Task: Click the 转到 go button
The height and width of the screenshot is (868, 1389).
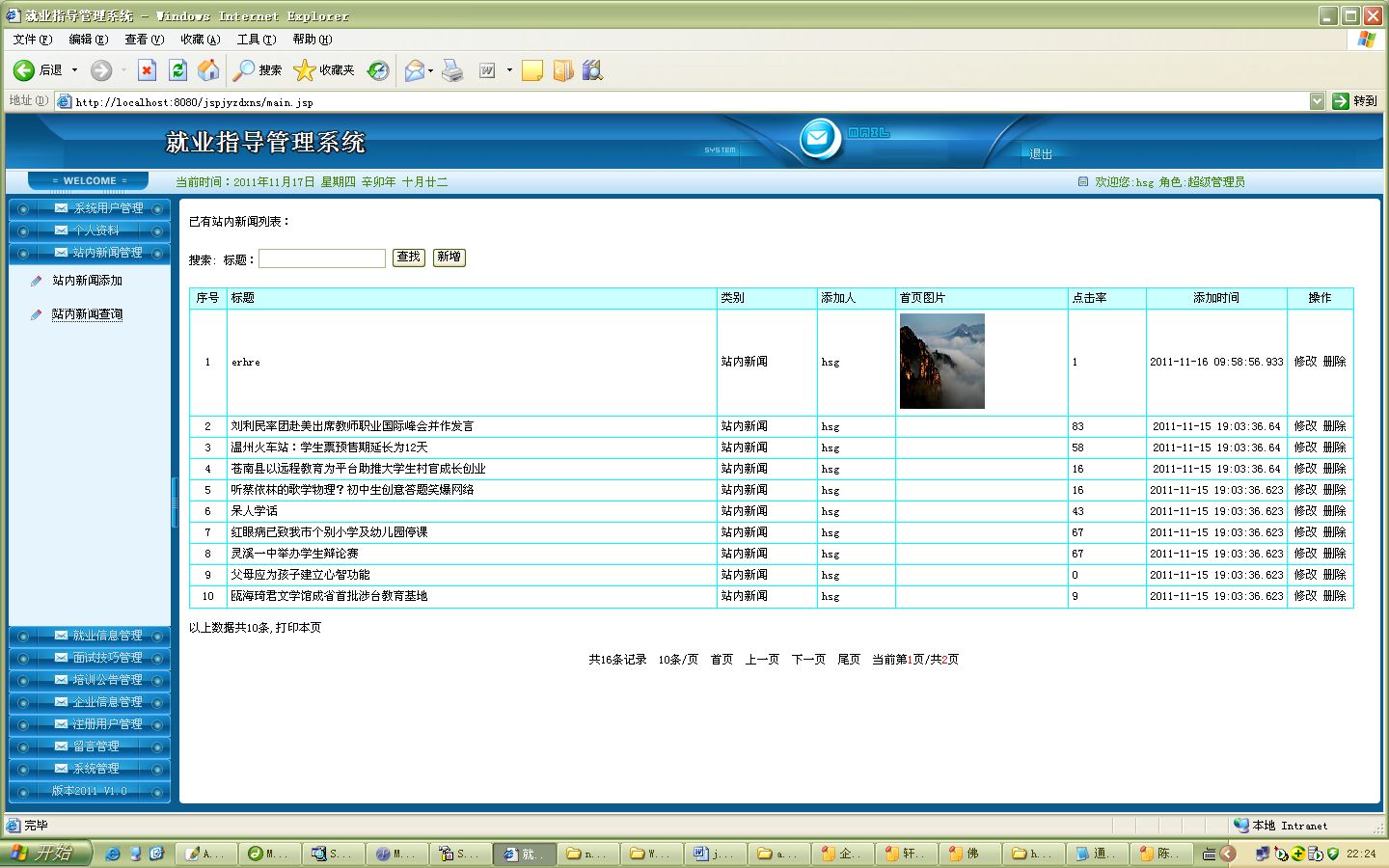Action: pos(1354,101)
